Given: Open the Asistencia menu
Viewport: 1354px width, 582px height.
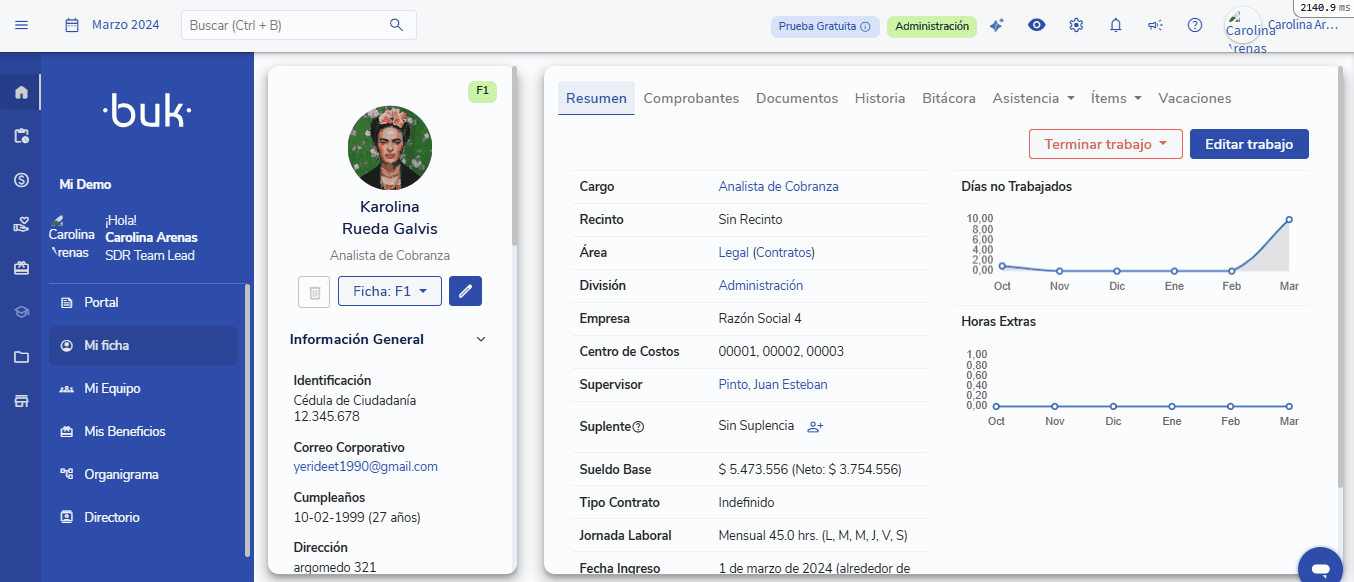Looking at the screenshot, I should (x=1033, y=98).
